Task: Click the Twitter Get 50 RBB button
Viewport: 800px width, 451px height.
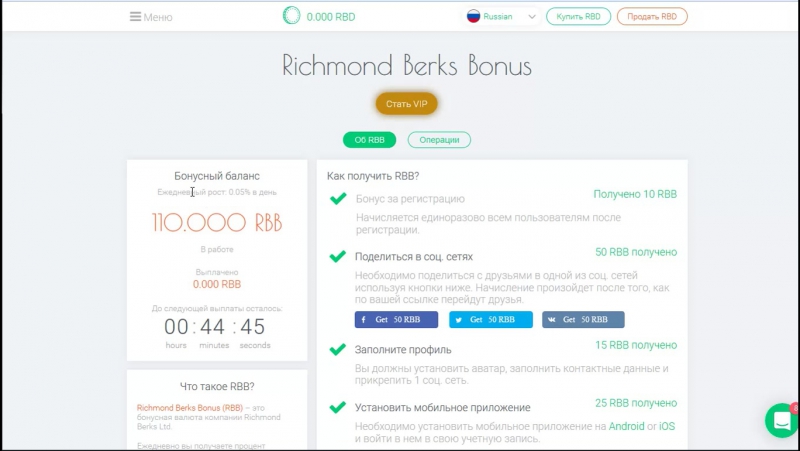Action: pos(491,319)
